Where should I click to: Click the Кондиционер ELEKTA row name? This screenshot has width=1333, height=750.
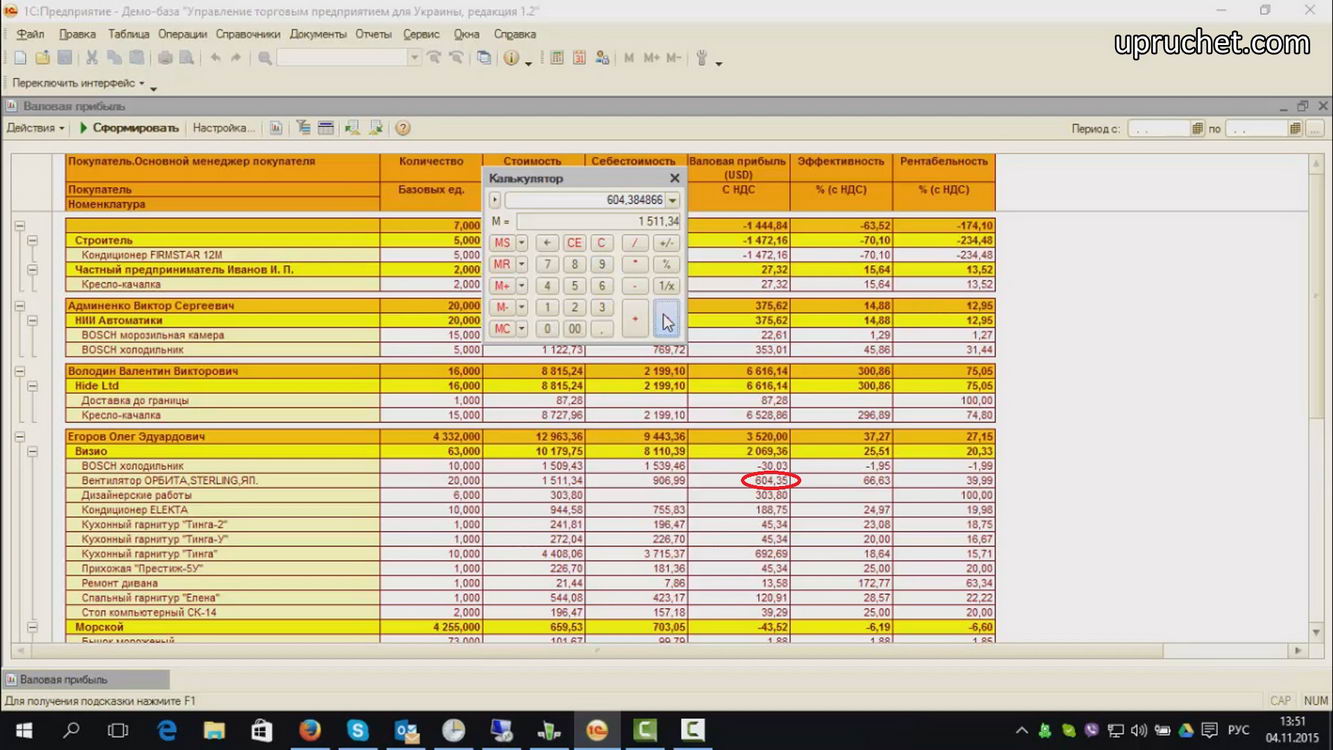coord(134,510)
